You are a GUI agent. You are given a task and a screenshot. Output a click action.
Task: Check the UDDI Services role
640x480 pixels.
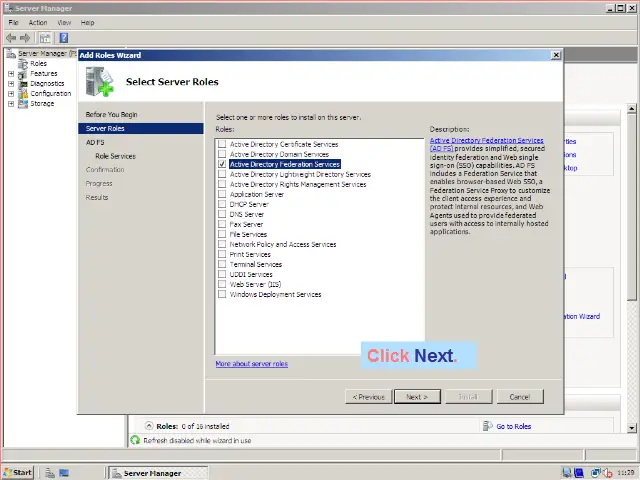tap(222, 274)
